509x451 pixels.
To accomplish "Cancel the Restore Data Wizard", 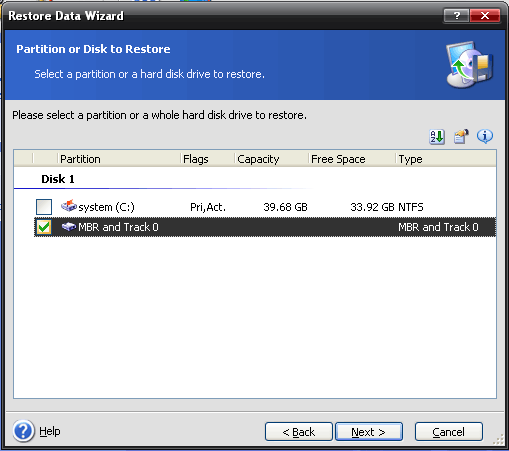I will coord(449,432).
